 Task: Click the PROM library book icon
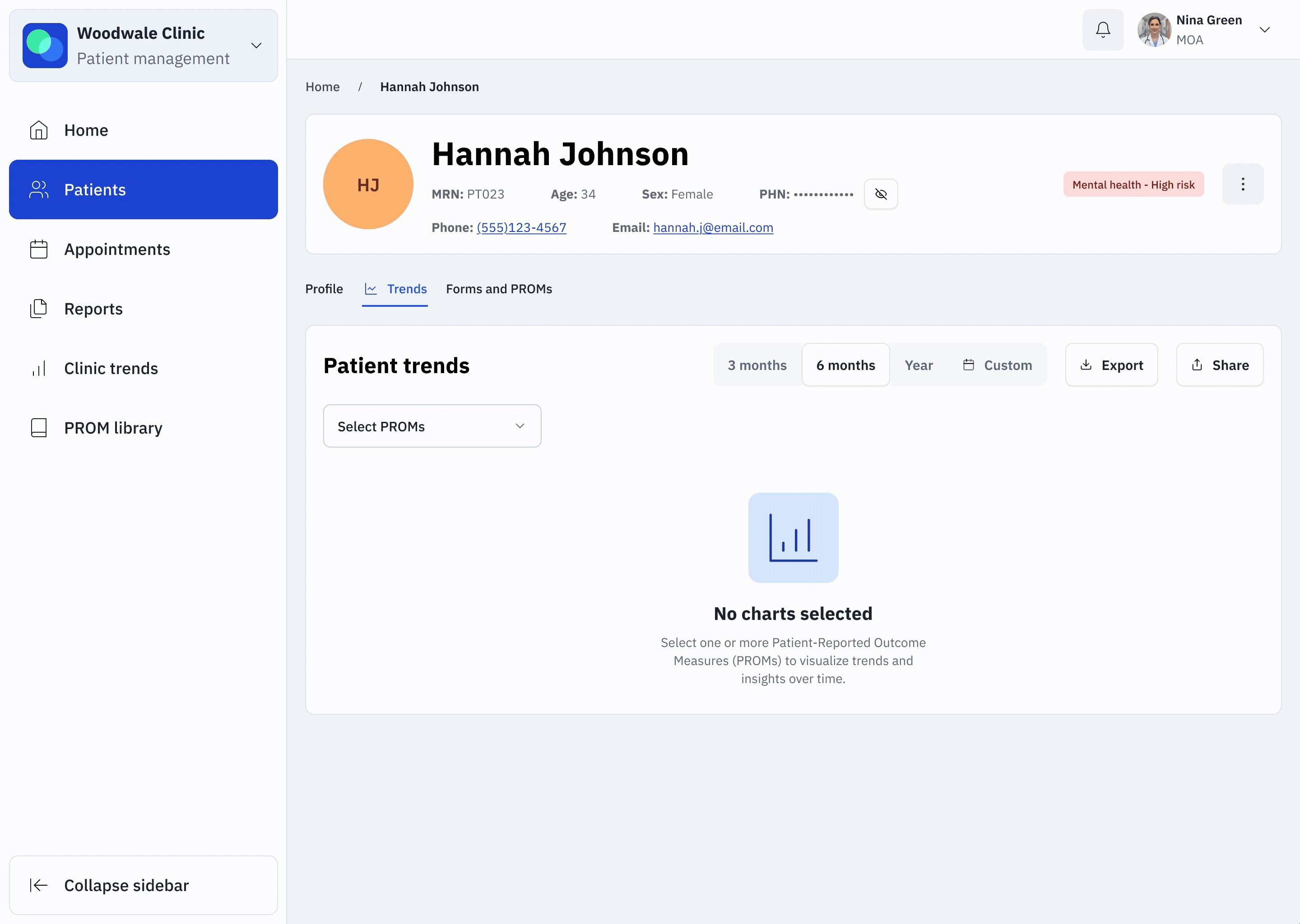tap(38, 427)
